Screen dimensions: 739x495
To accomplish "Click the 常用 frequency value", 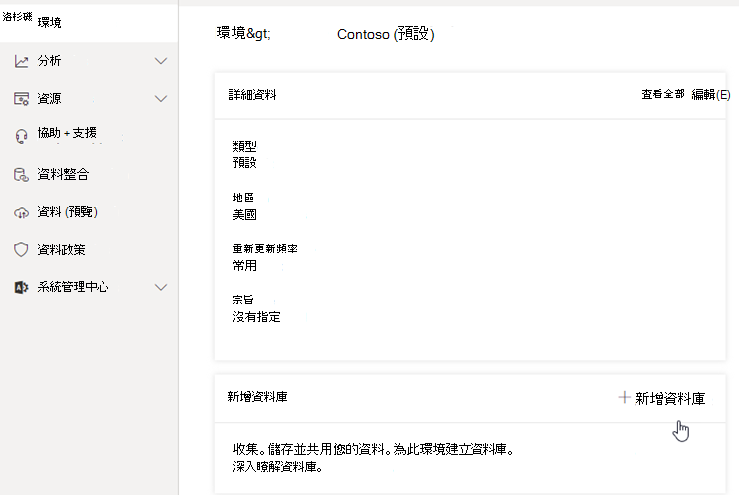I will coord(244,265).
